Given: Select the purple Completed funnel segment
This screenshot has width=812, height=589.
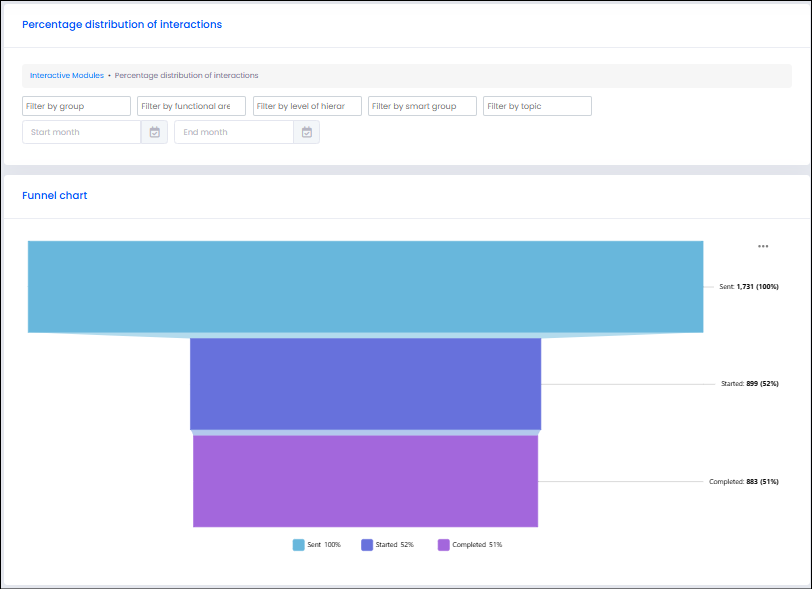Looking at the screenshot, I should pyautogui.click(x=366, y=481).
